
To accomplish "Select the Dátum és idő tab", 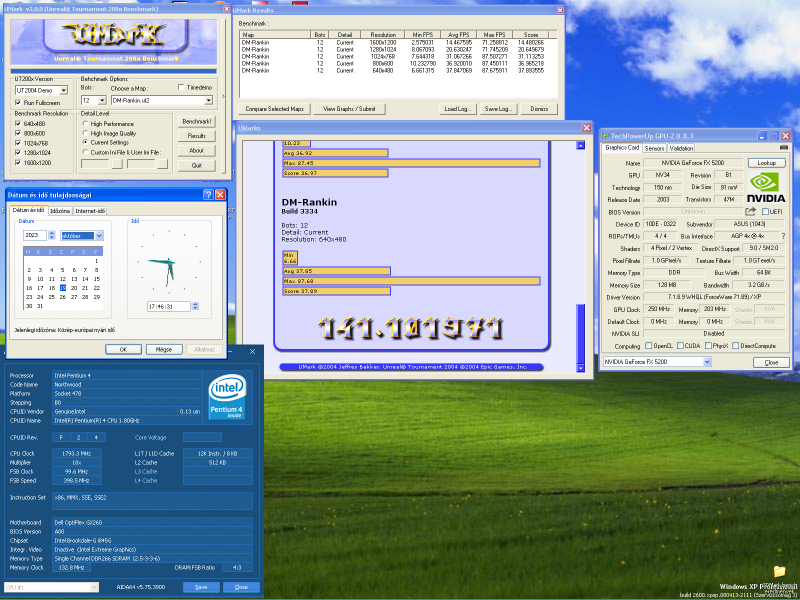I will [x=28, y=210].
